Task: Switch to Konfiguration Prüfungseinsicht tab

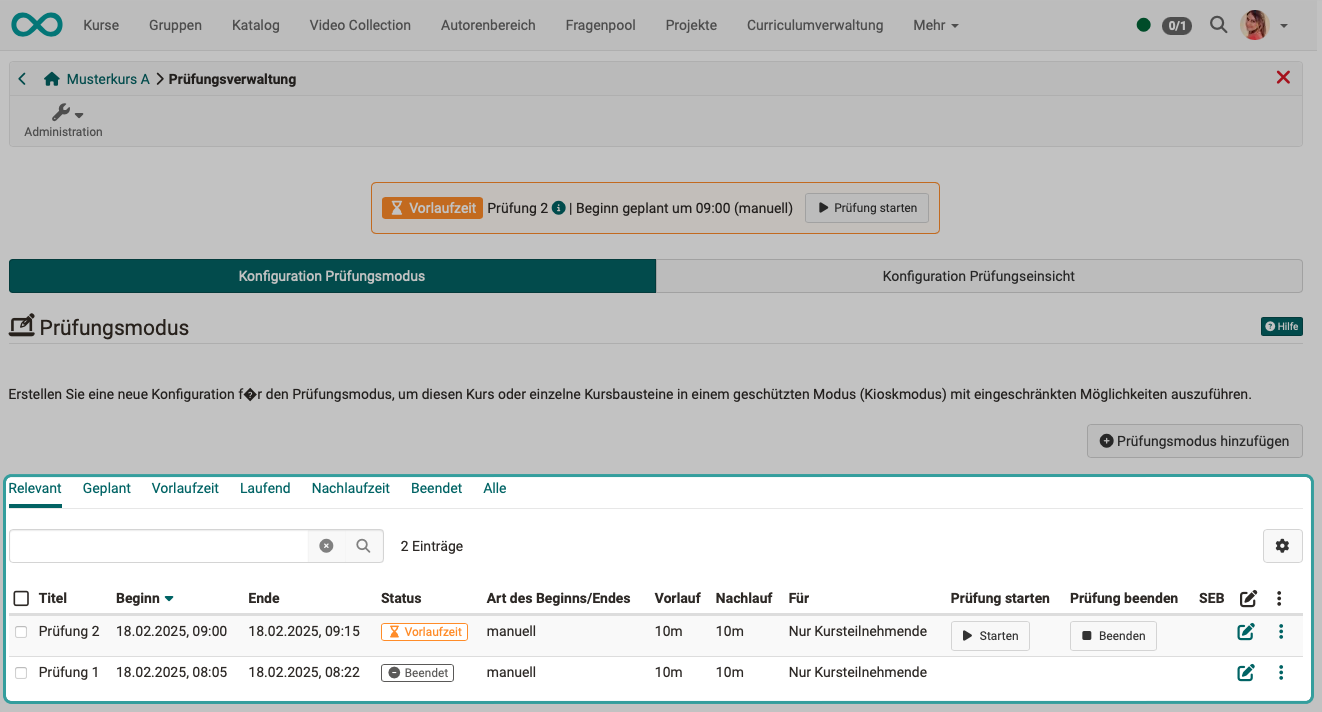Action: click(x=979, y=276)
